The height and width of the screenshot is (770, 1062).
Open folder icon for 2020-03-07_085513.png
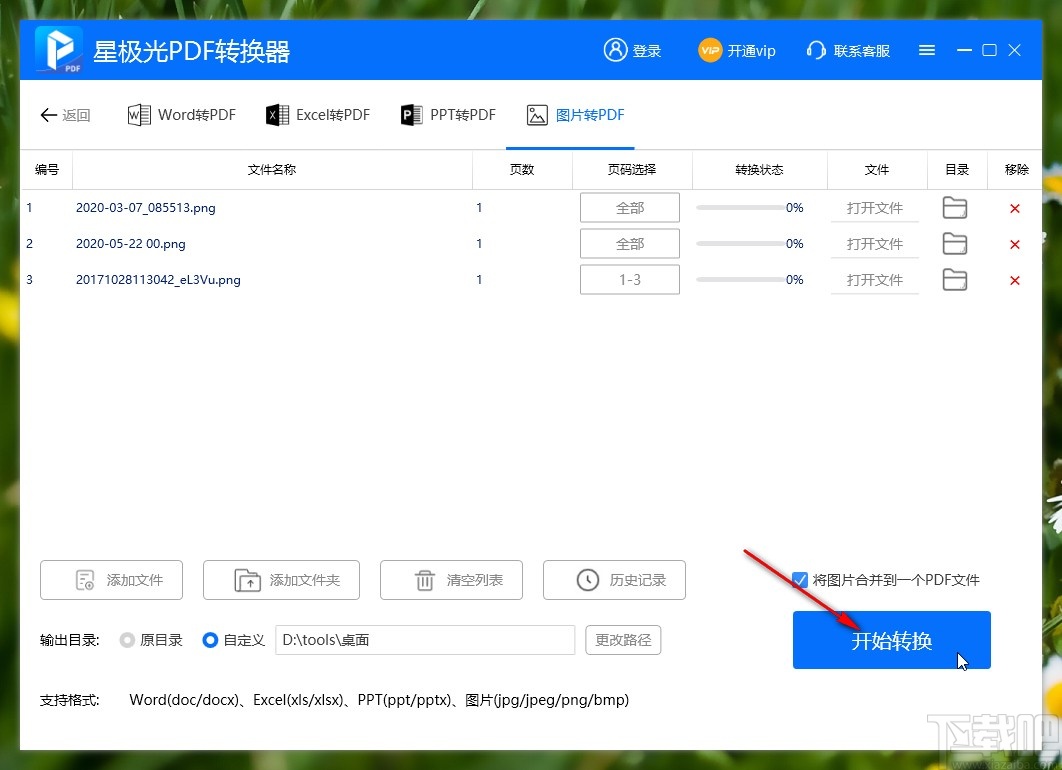click(x=954, y=207)
